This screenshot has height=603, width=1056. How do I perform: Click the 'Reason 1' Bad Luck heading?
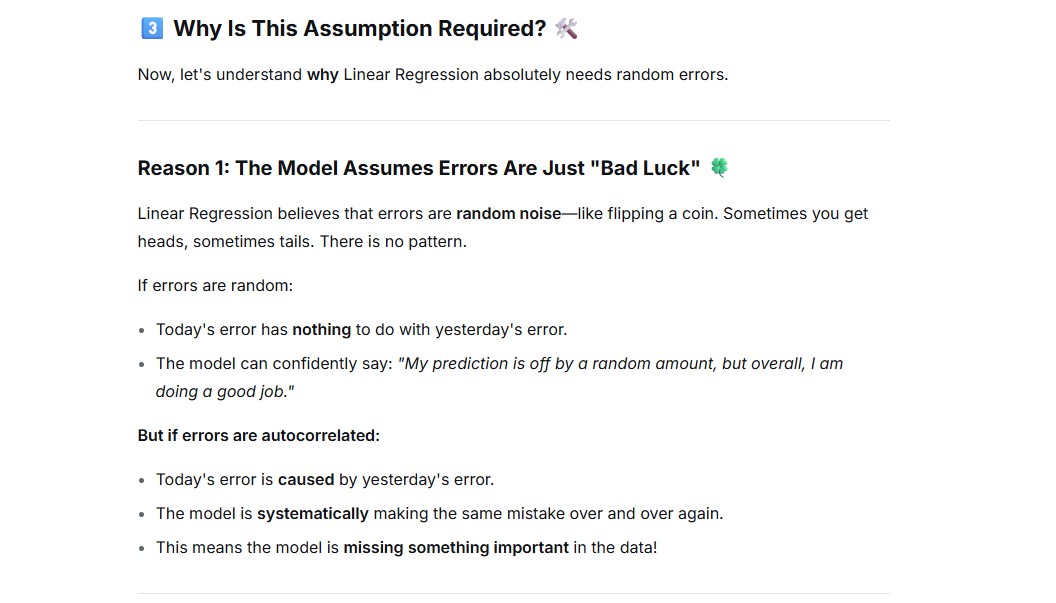[x=419, y=168]
